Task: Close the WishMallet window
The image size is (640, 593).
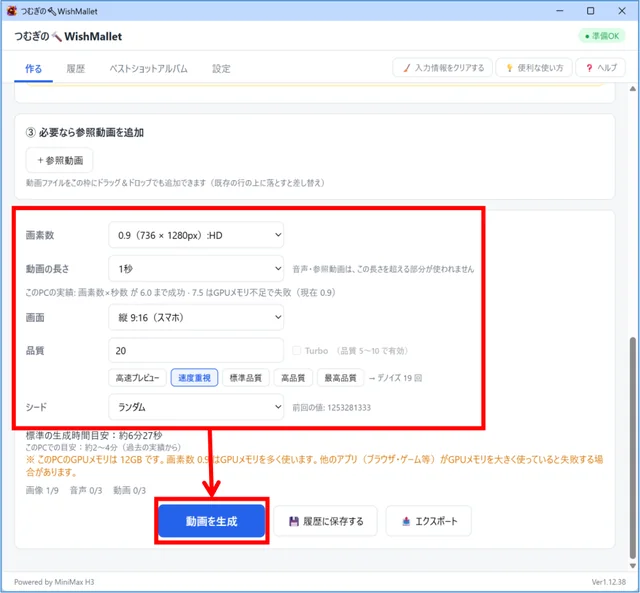Action: pos(622,11)
